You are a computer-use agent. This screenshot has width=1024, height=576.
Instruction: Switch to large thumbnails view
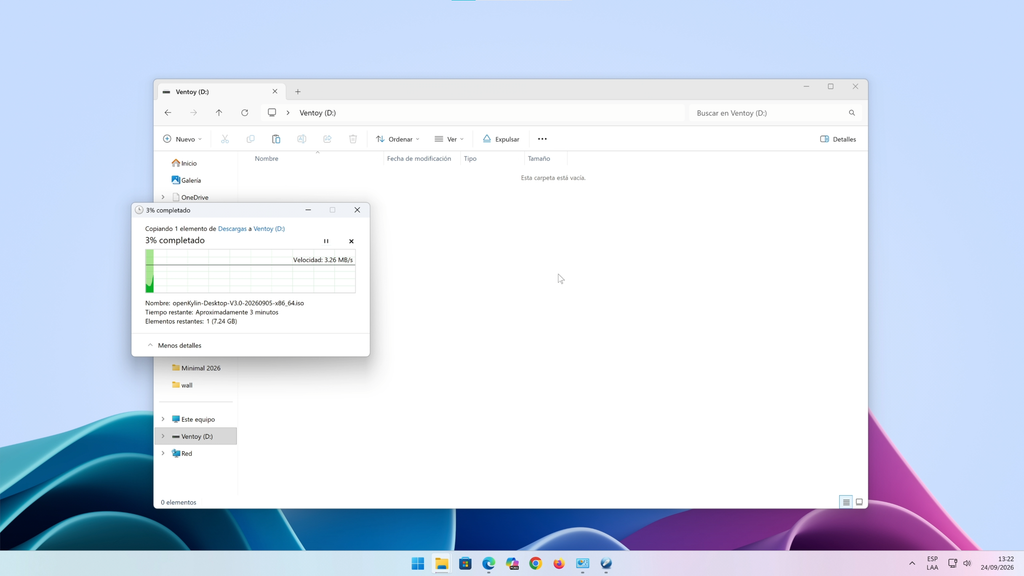(859, 502)
